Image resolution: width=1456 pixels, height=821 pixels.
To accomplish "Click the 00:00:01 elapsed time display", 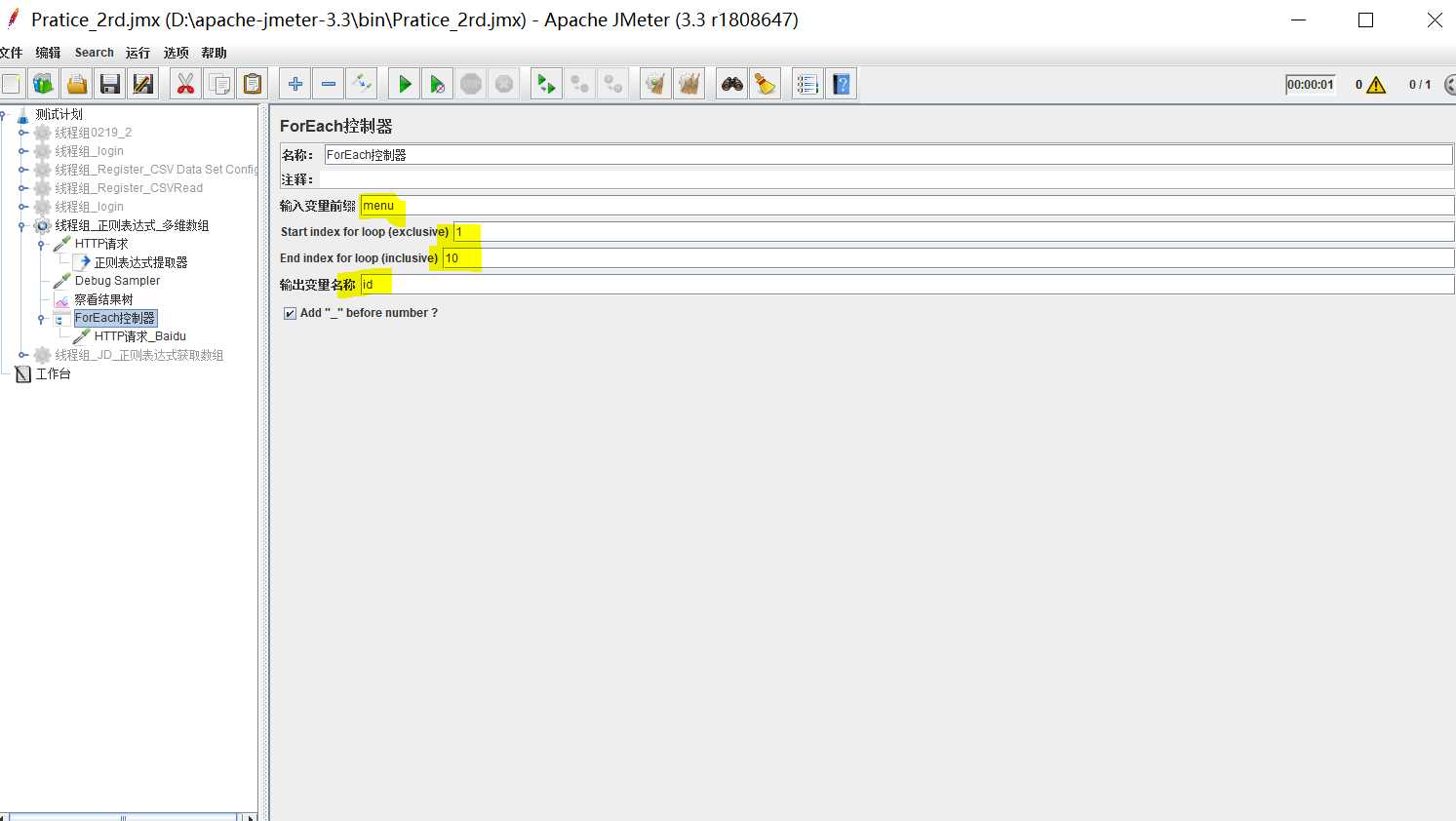I will (x=1310, y=85).
